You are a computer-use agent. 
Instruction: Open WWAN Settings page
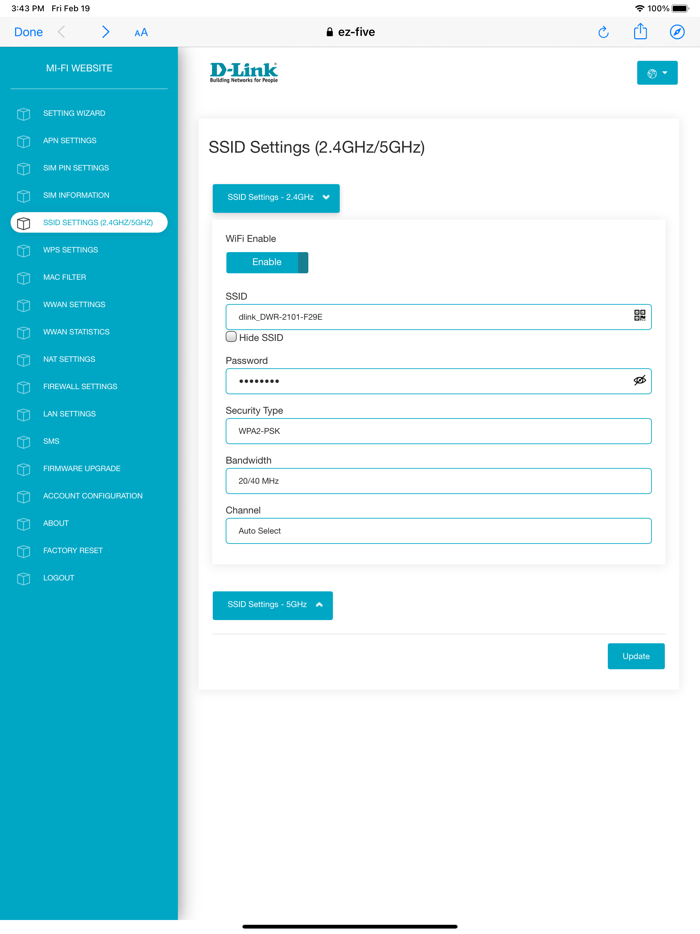[74, 305]
